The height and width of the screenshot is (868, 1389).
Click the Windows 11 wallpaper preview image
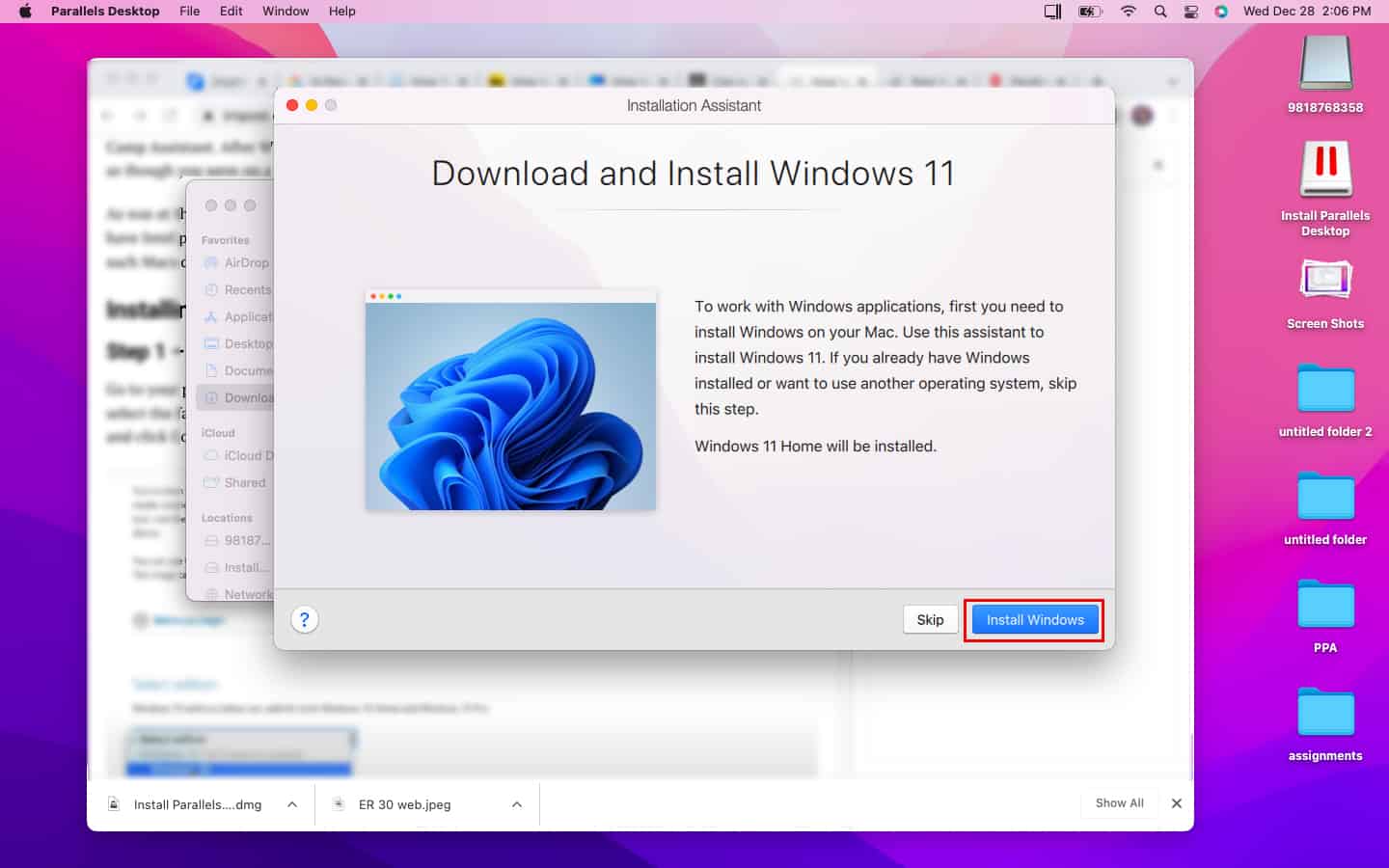pyautogui.click(x=510, y=400)
